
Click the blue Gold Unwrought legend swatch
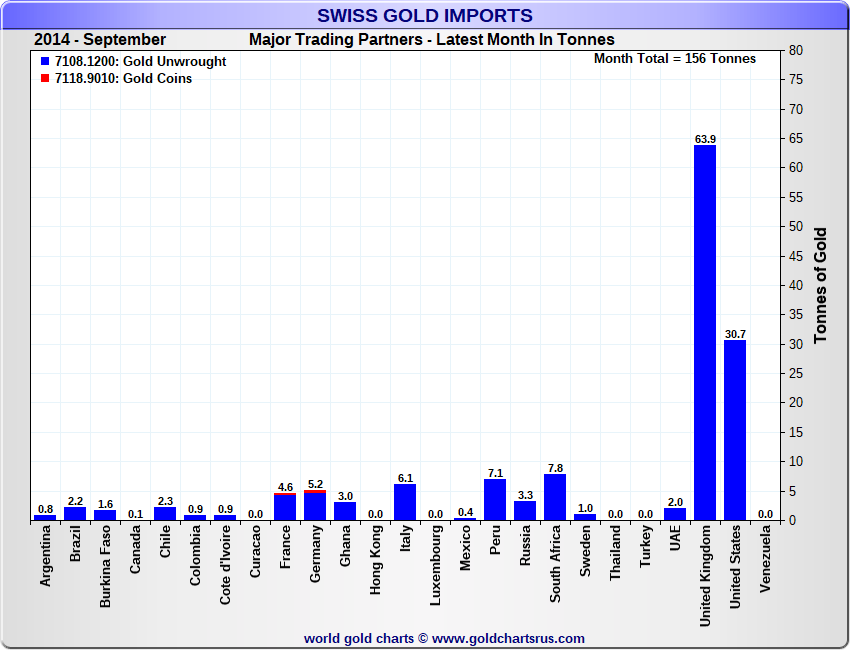pyautogui.click(x=45, y=62)
